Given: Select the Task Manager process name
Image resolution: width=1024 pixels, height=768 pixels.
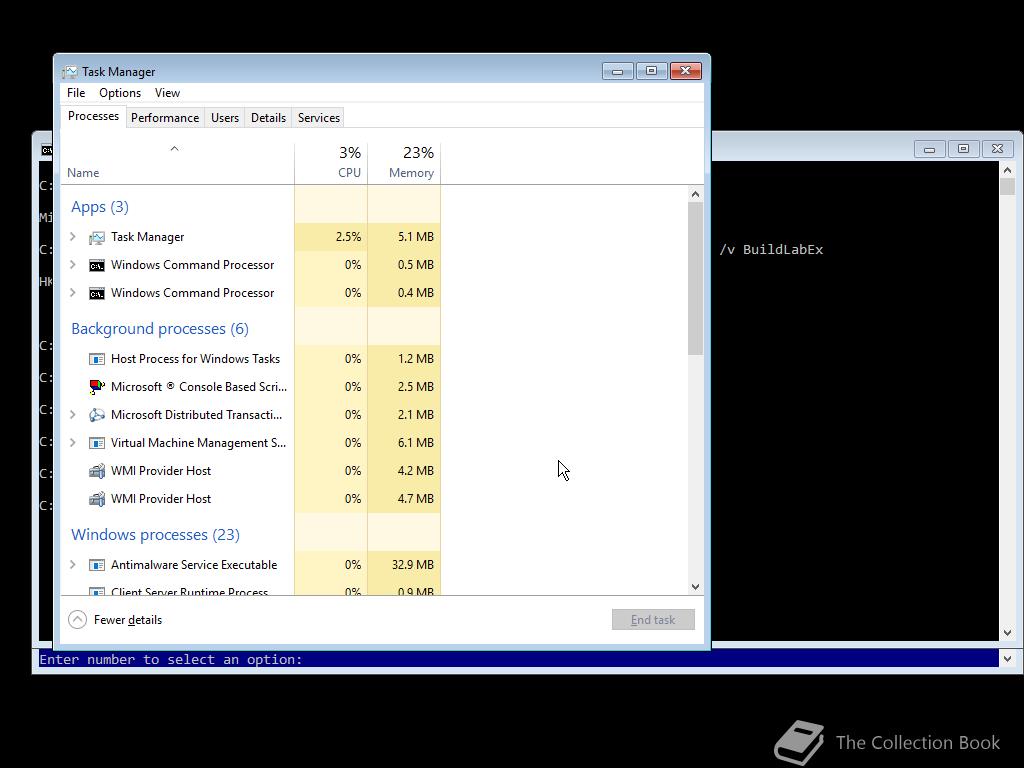Looking at the screenshot, I should coord(148,237).
